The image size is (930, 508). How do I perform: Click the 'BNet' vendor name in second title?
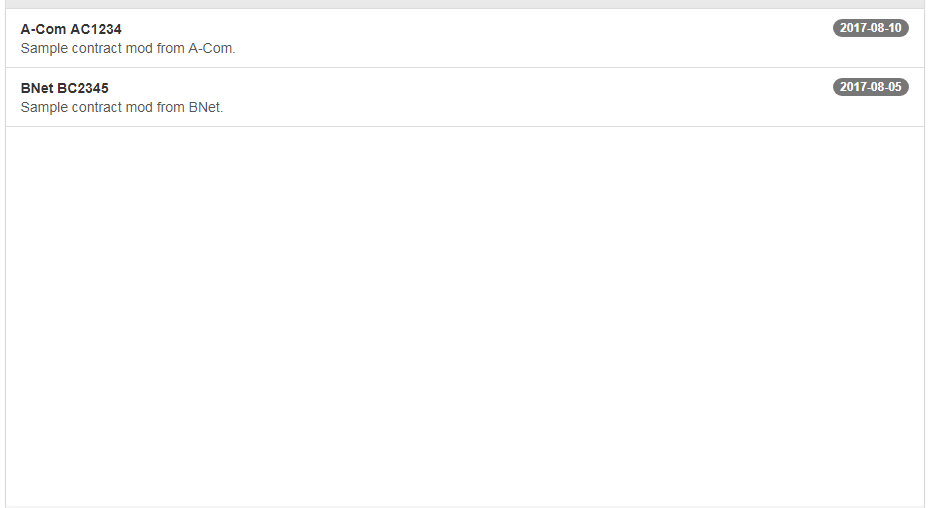(x=37, y=88)
